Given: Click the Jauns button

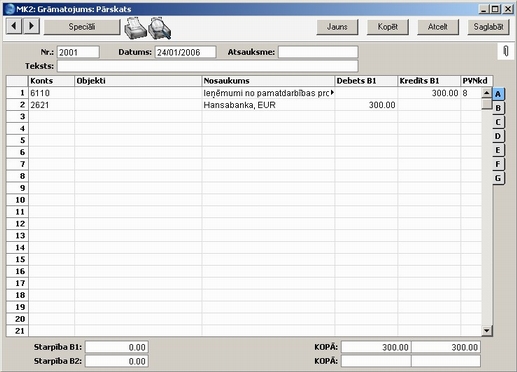Looking at the screenshot, I should coord(337,27).
